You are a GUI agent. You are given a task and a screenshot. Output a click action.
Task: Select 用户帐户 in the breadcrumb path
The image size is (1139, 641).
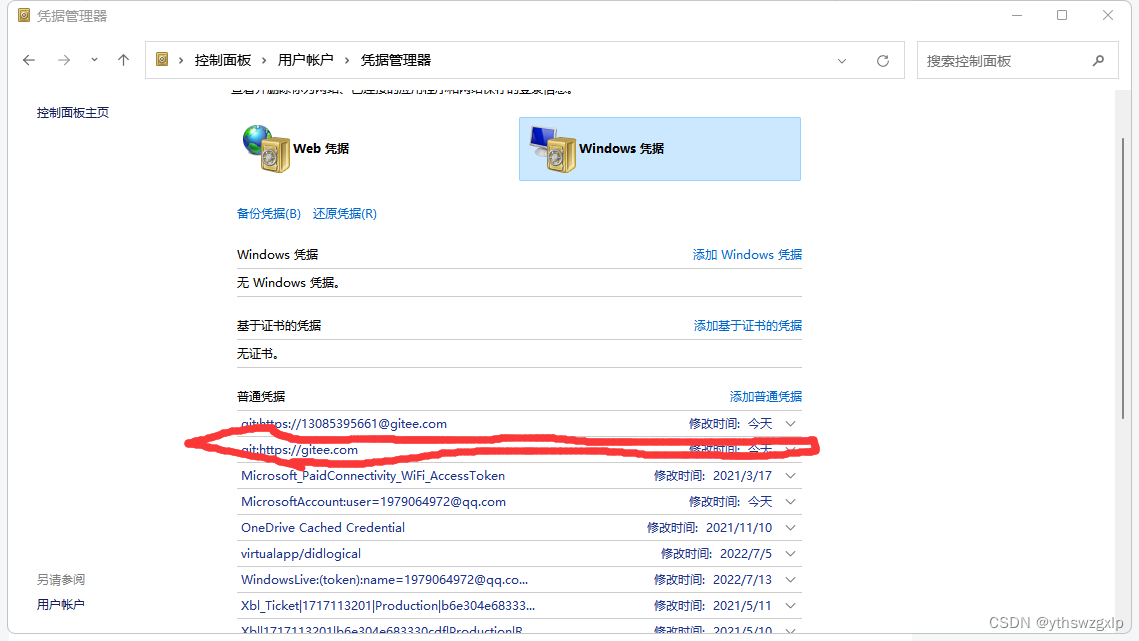[305, 60]
